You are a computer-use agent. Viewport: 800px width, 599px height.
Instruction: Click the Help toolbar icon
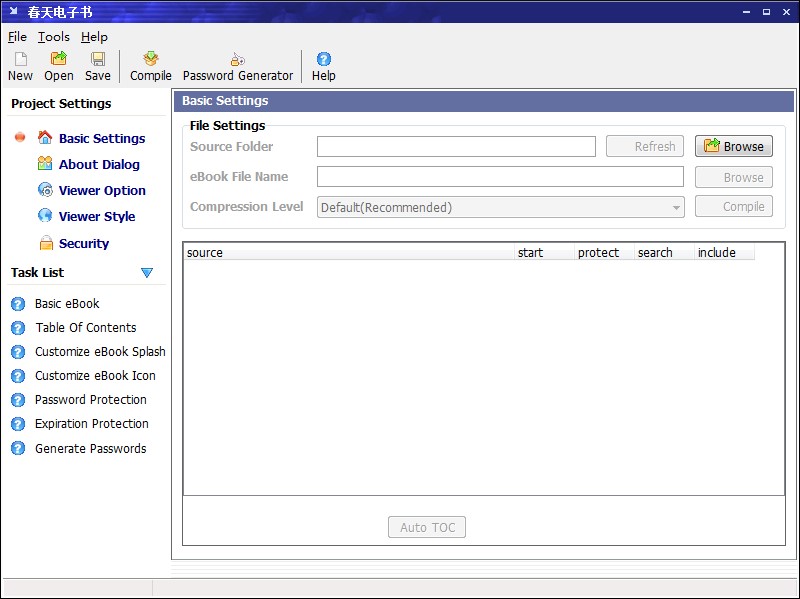coord(323,66)
